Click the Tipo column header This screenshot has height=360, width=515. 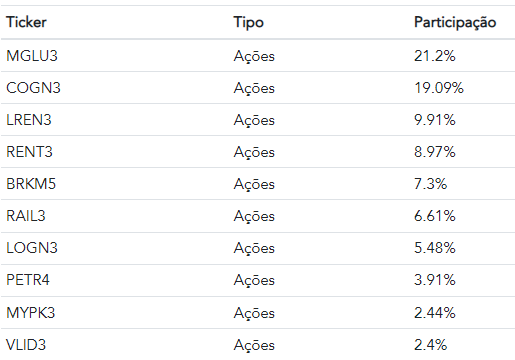(249, 23)
